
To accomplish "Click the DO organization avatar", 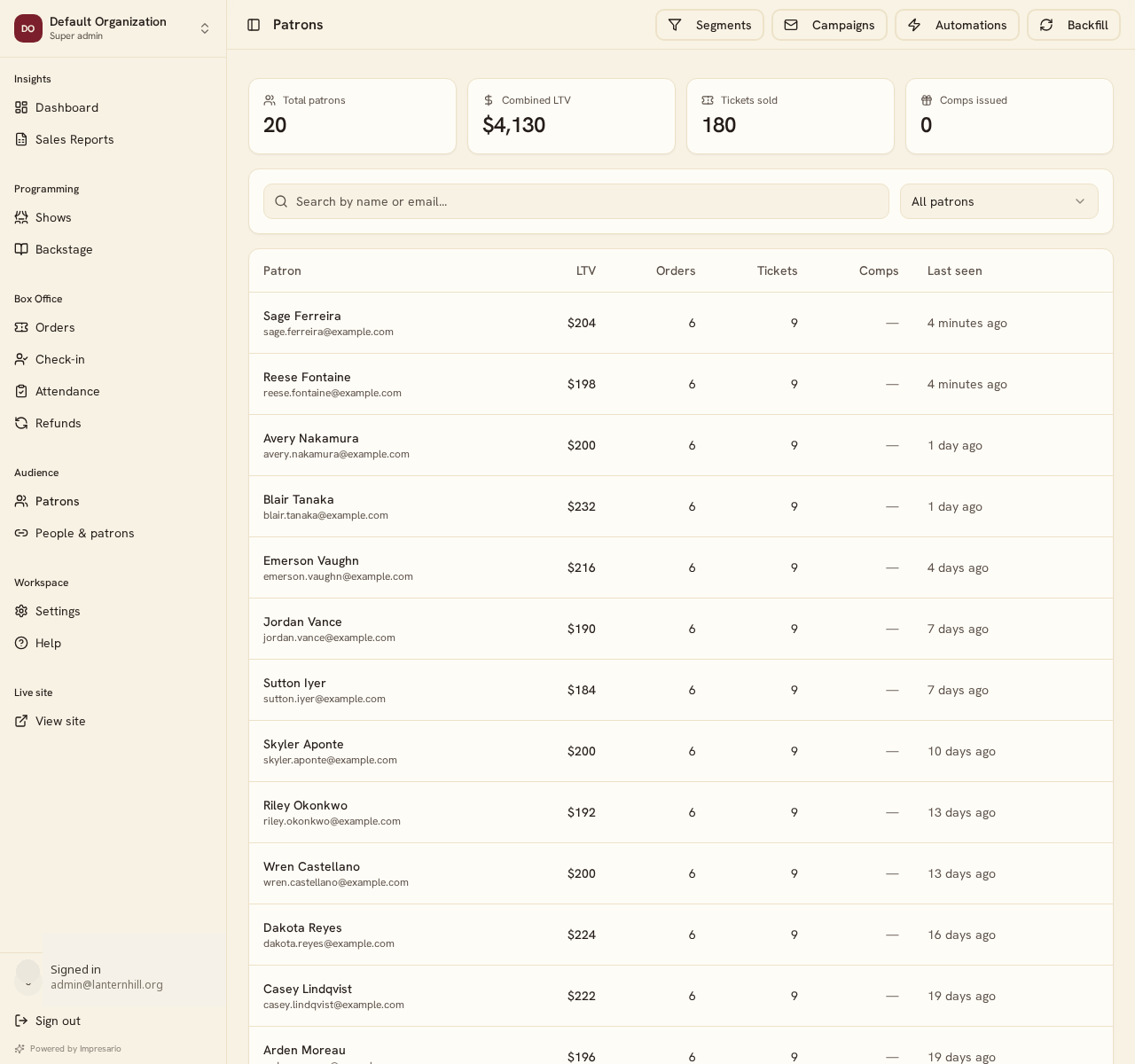I will pyautogui.click(x=28, y=28).
